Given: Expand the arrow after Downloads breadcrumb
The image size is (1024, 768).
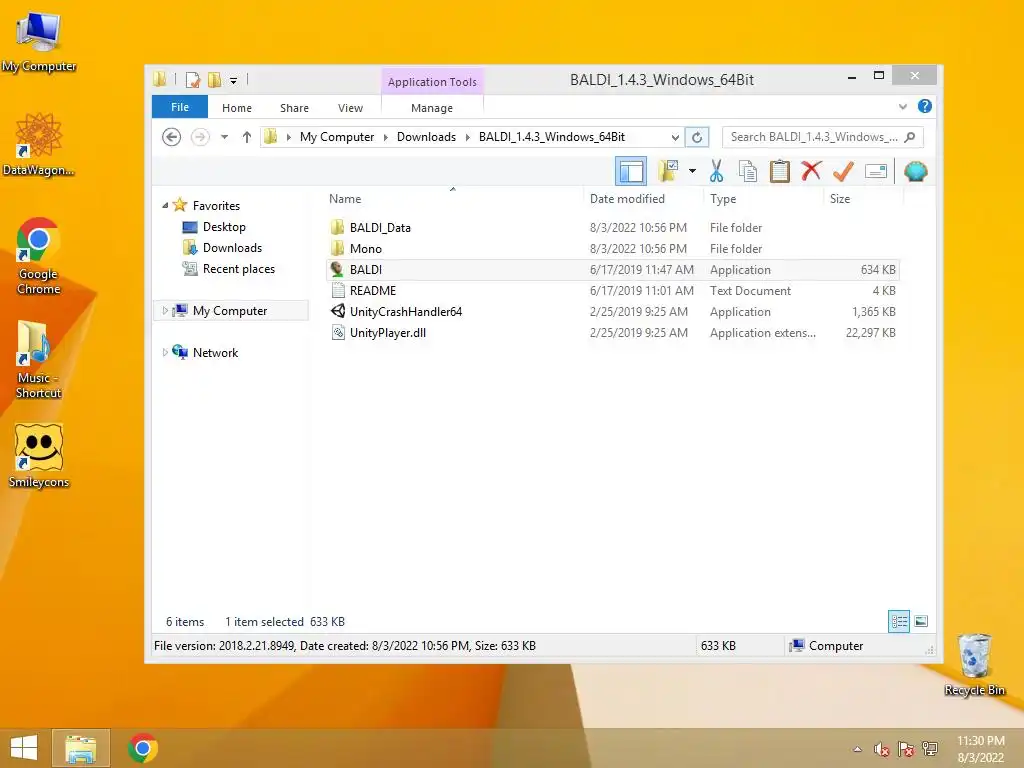Looking at the screenshot, I should click(468, 137).
